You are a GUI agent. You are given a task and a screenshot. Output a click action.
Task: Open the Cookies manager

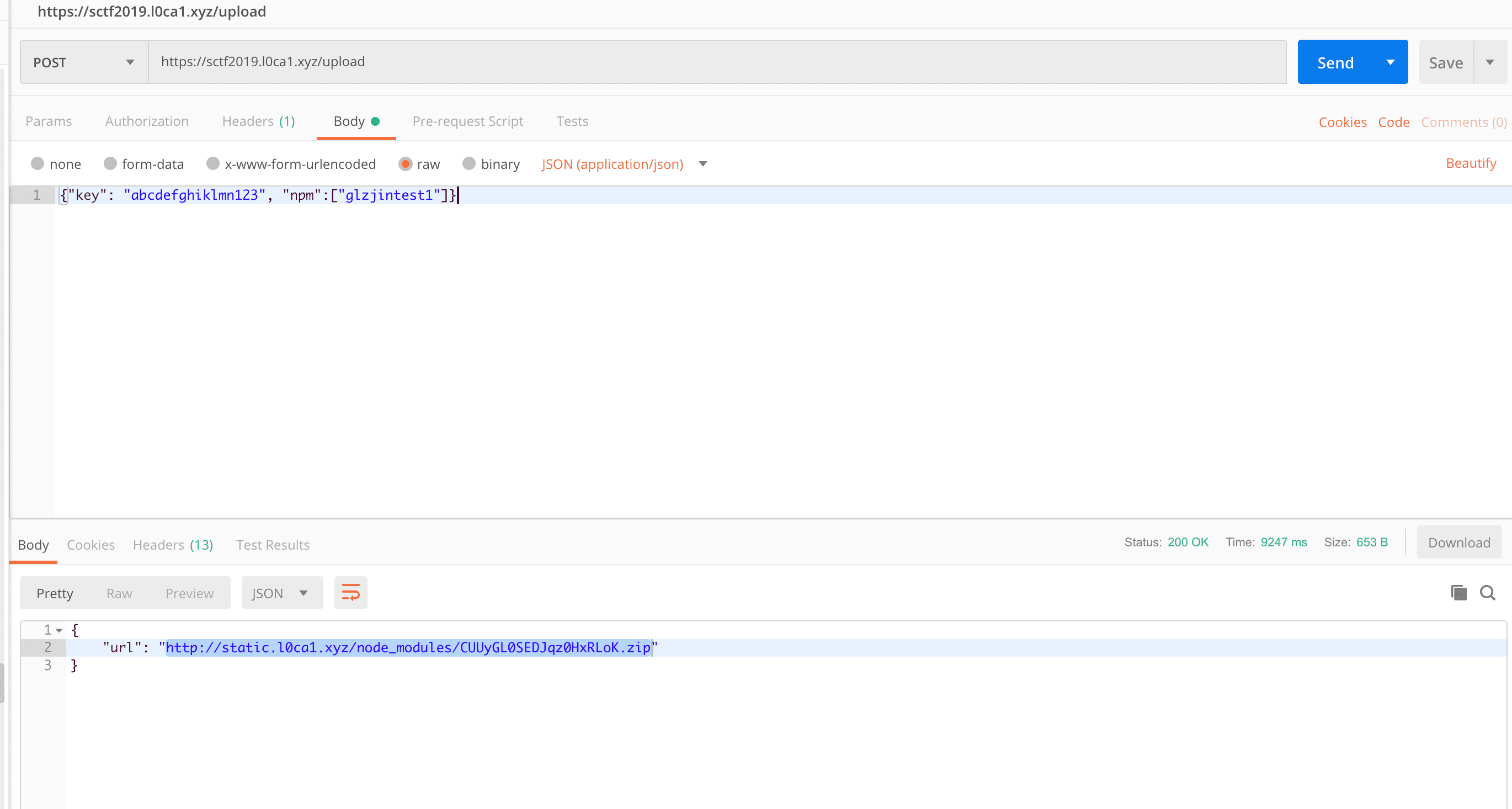[x=1343, y=121]
